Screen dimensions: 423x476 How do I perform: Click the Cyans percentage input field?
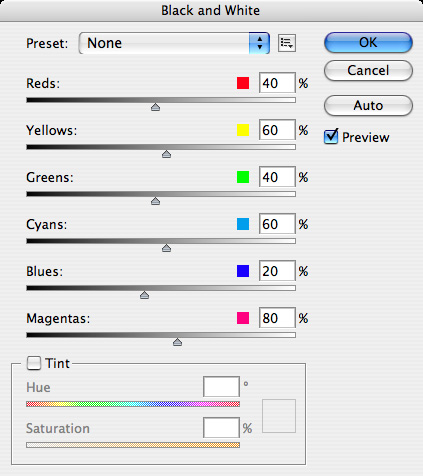click(x=277, y=224)
